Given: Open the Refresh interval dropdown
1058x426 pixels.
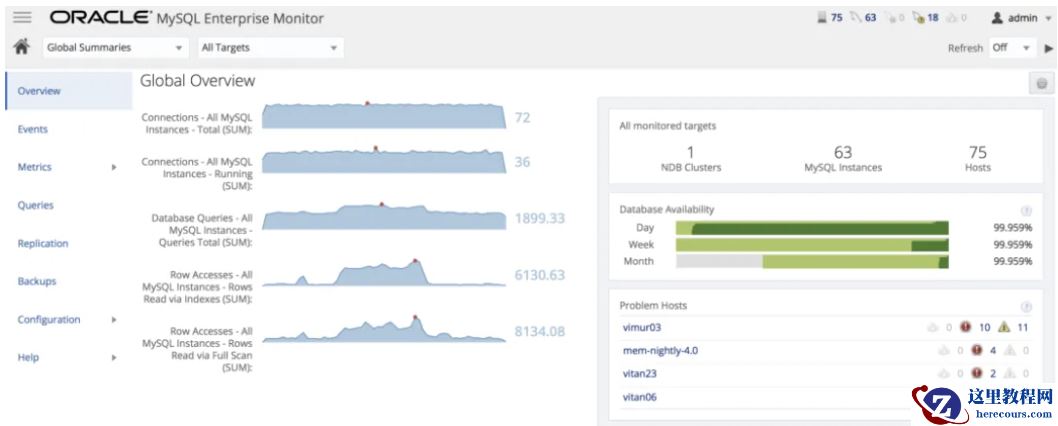Looking at the screenshot, I should [1011, 47].
